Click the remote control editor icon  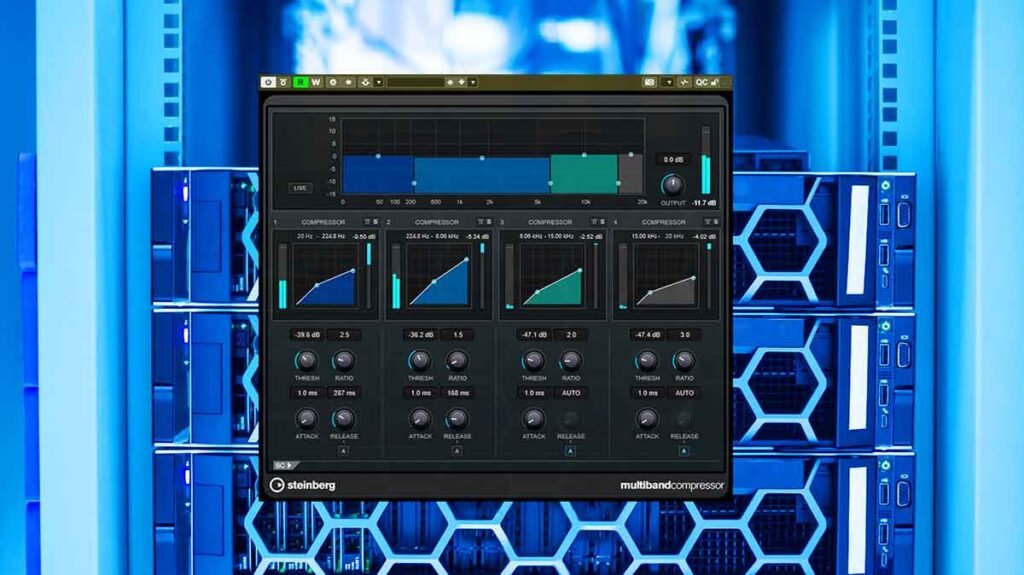tap(684, 82)
